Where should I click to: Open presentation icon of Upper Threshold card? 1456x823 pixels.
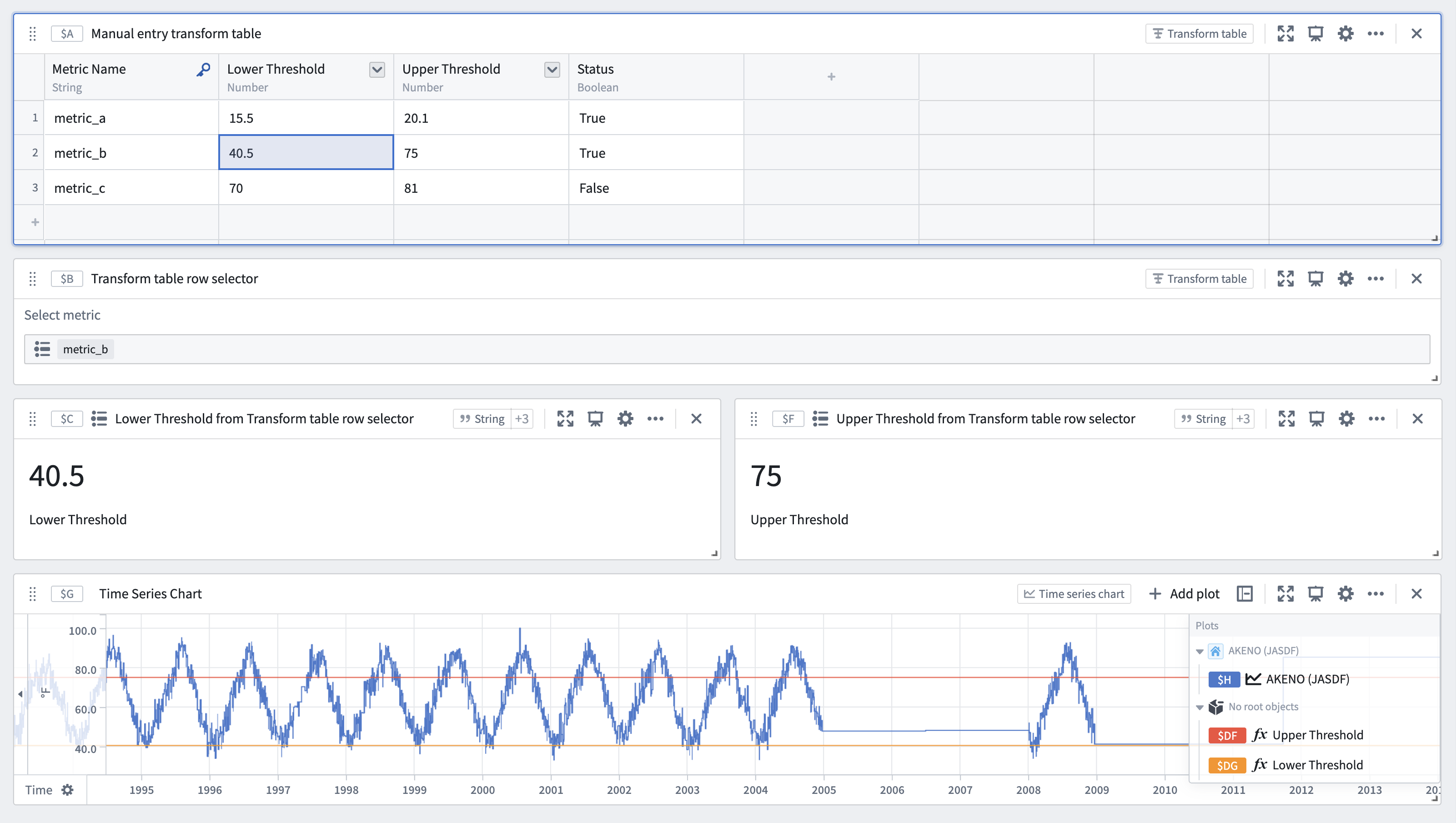[1316, 419]
